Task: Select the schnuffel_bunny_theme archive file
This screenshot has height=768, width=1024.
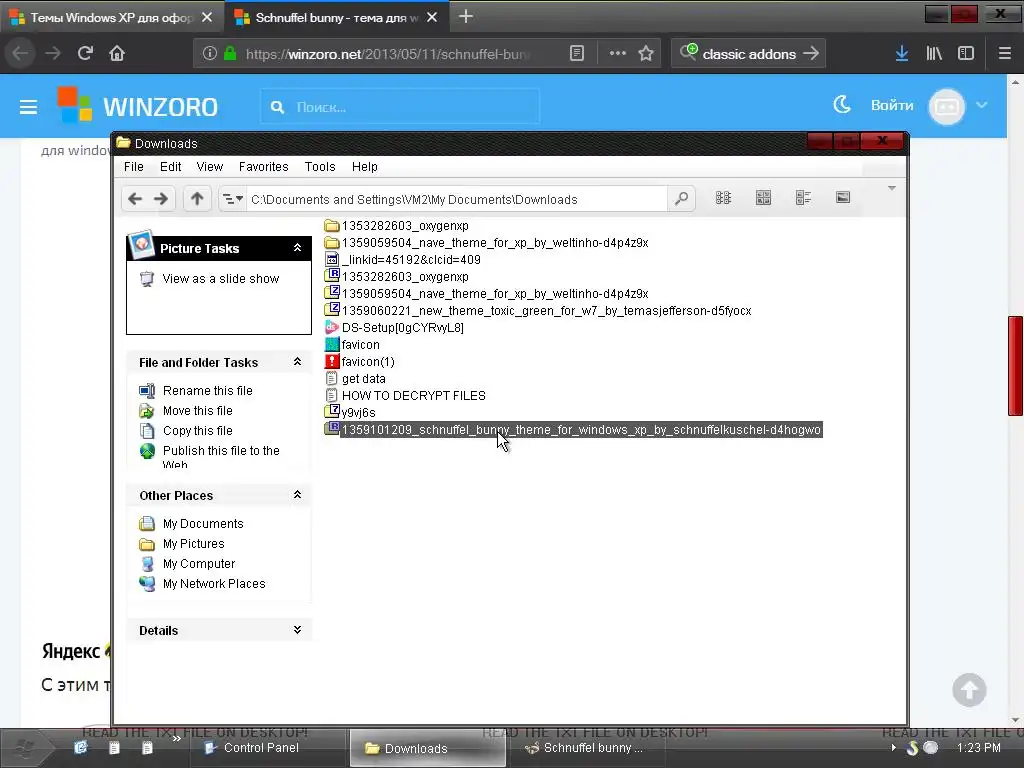Action: click(573, 430)
